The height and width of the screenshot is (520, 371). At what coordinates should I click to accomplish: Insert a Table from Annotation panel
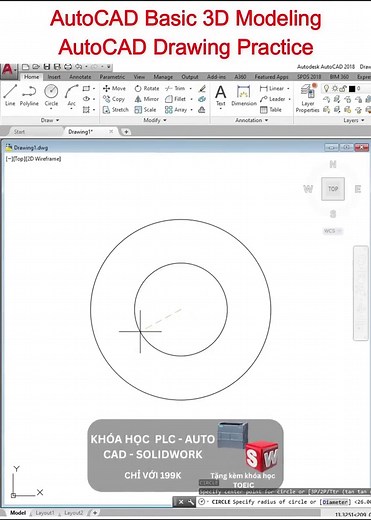click(271, 110)
